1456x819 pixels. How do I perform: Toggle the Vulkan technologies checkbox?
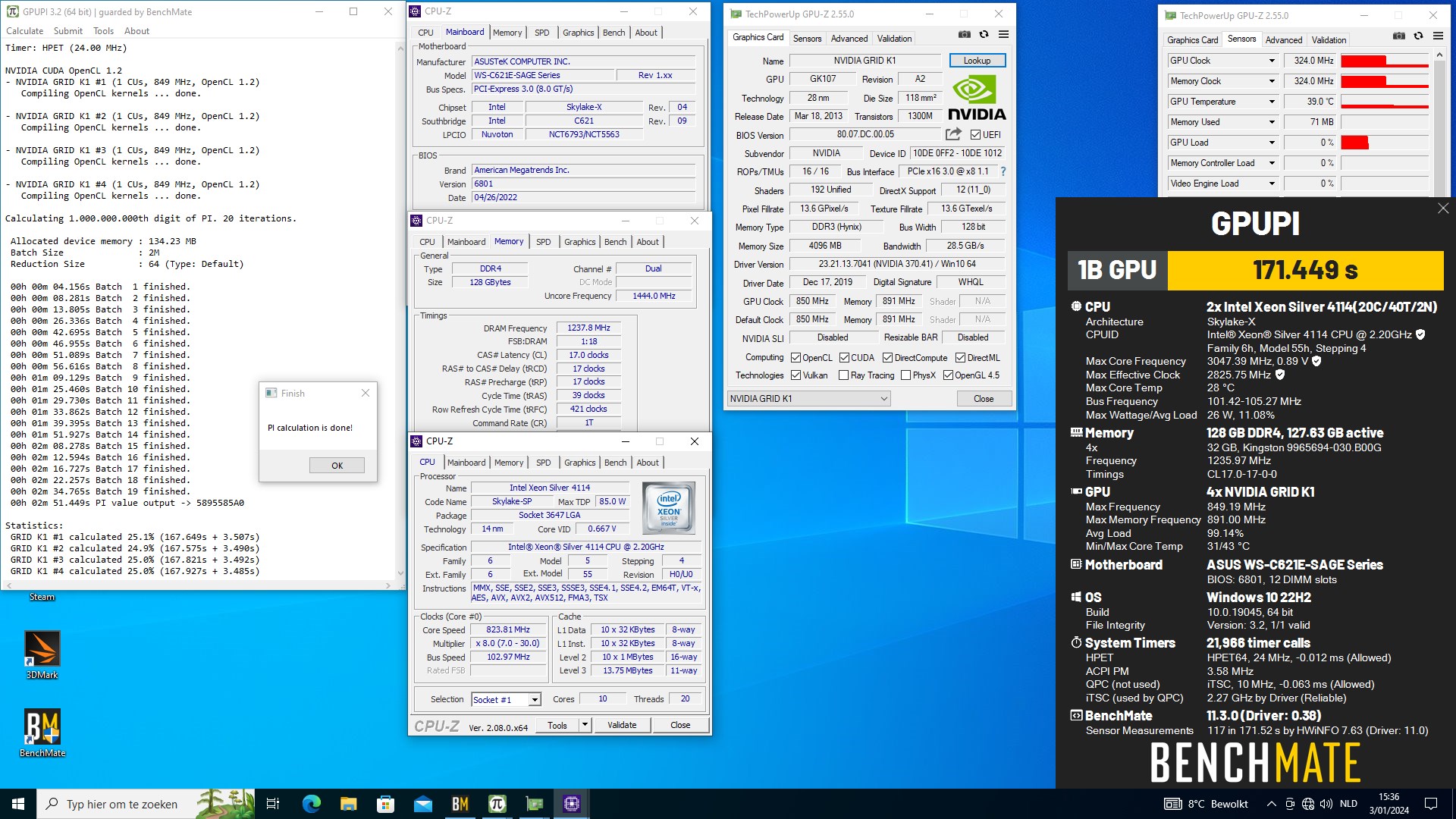(795, 375)
